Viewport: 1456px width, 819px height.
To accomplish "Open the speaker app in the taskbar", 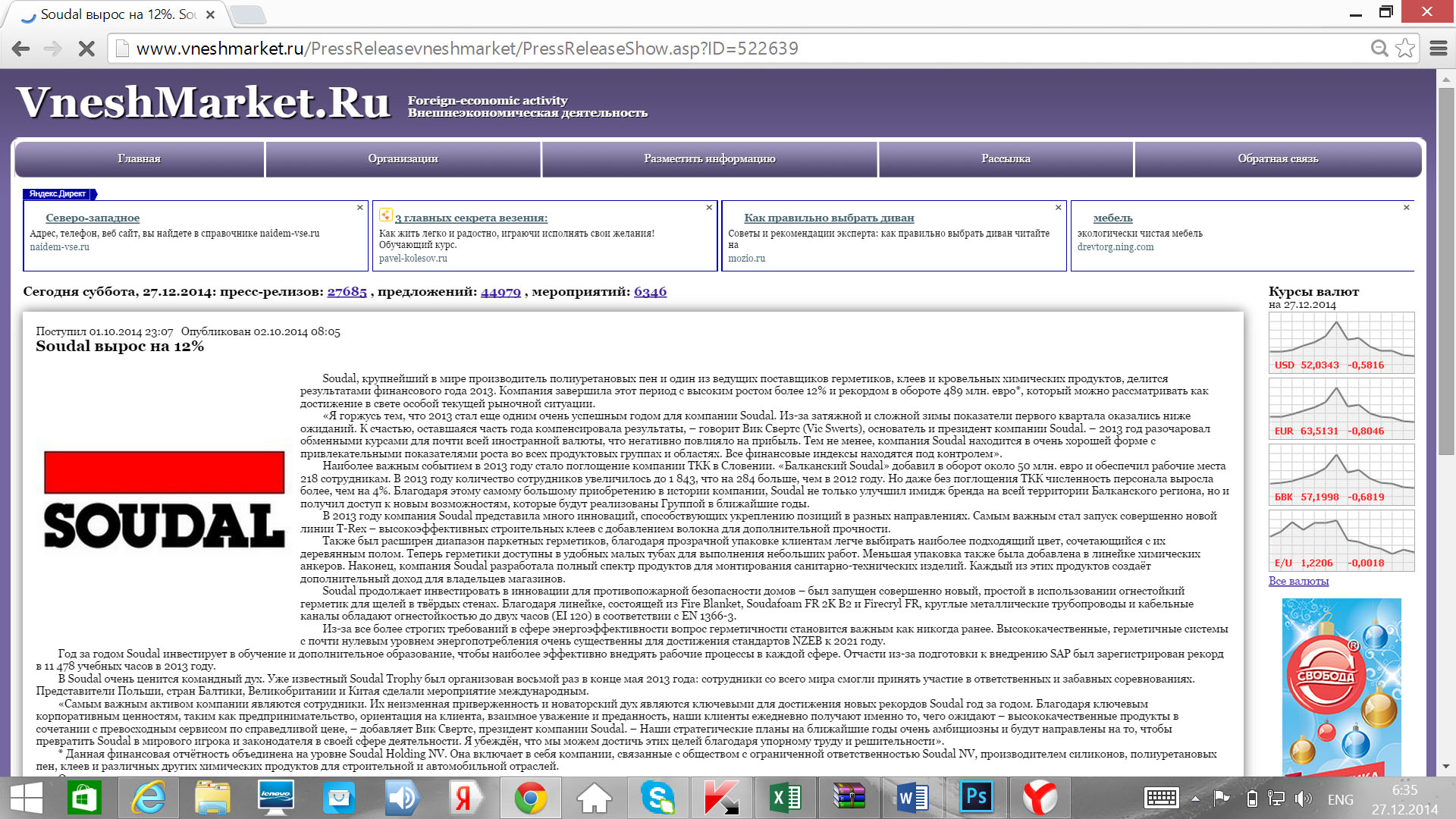I will coord(403,799).
